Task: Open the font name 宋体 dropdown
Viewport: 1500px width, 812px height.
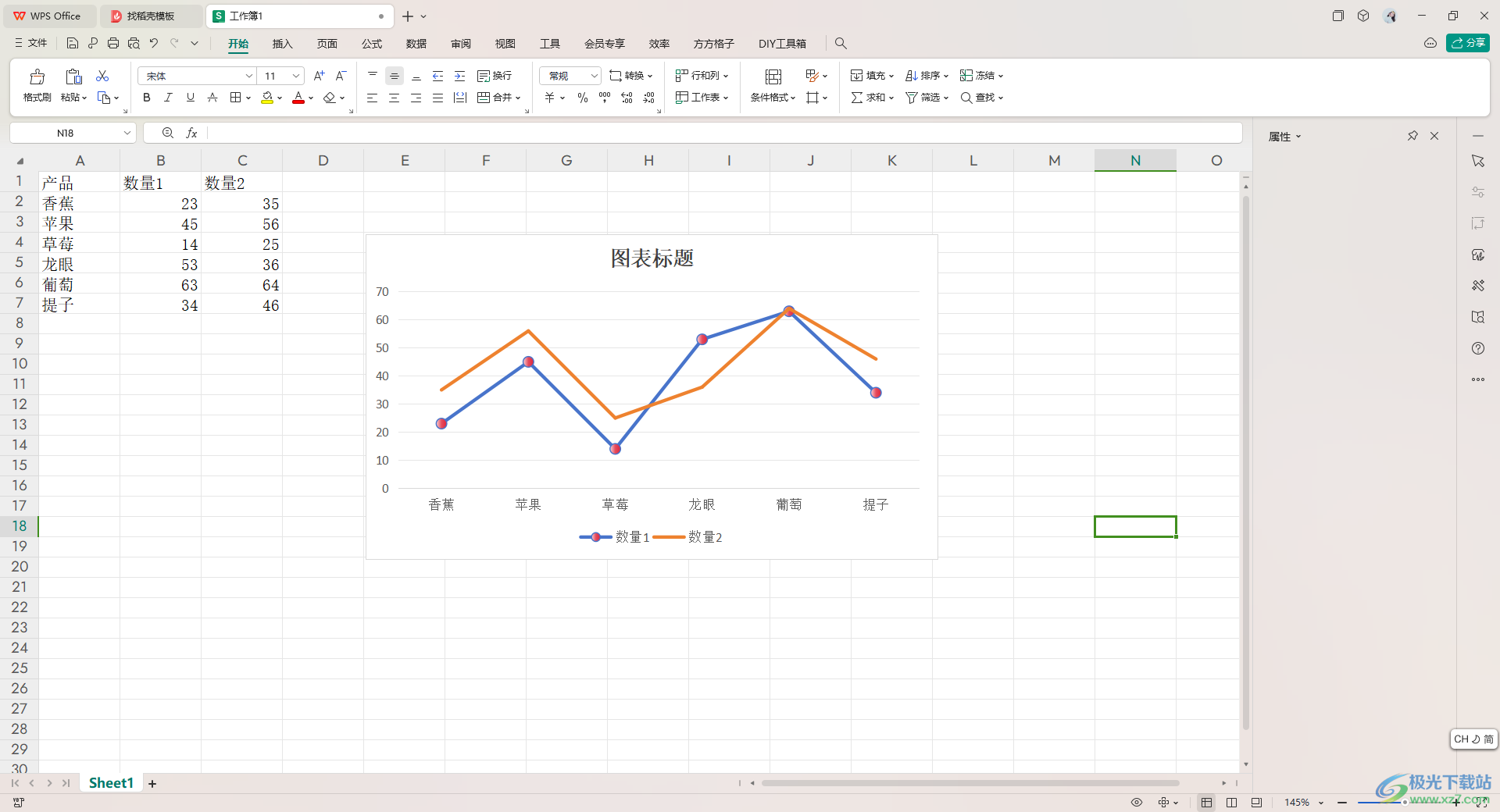Action: [249, 76]
